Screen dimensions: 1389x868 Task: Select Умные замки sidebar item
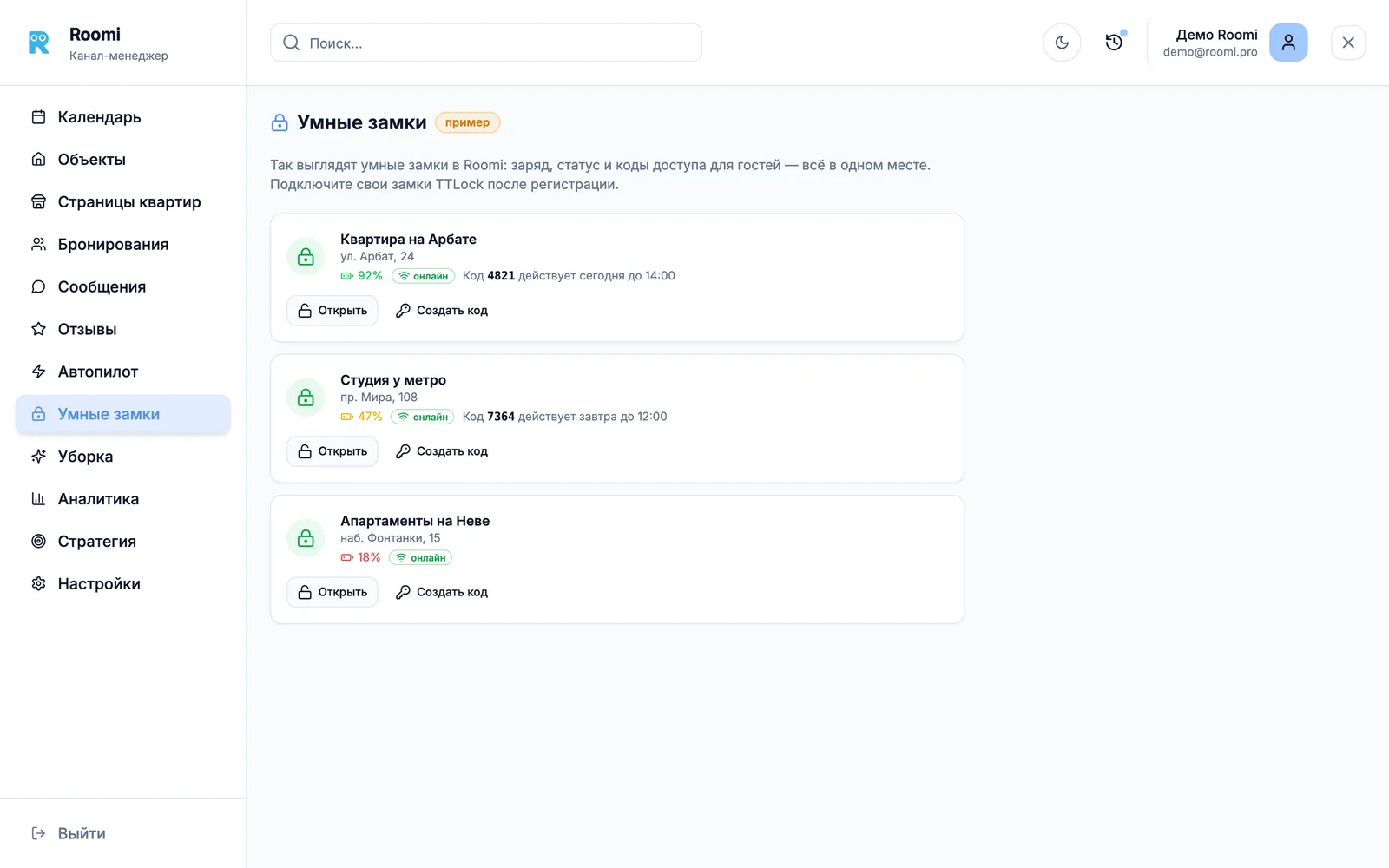[x=123, y=414]
